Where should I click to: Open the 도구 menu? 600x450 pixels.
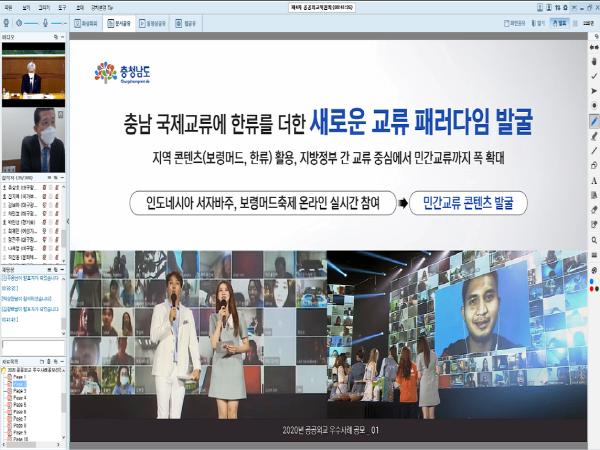coord(61,6)
